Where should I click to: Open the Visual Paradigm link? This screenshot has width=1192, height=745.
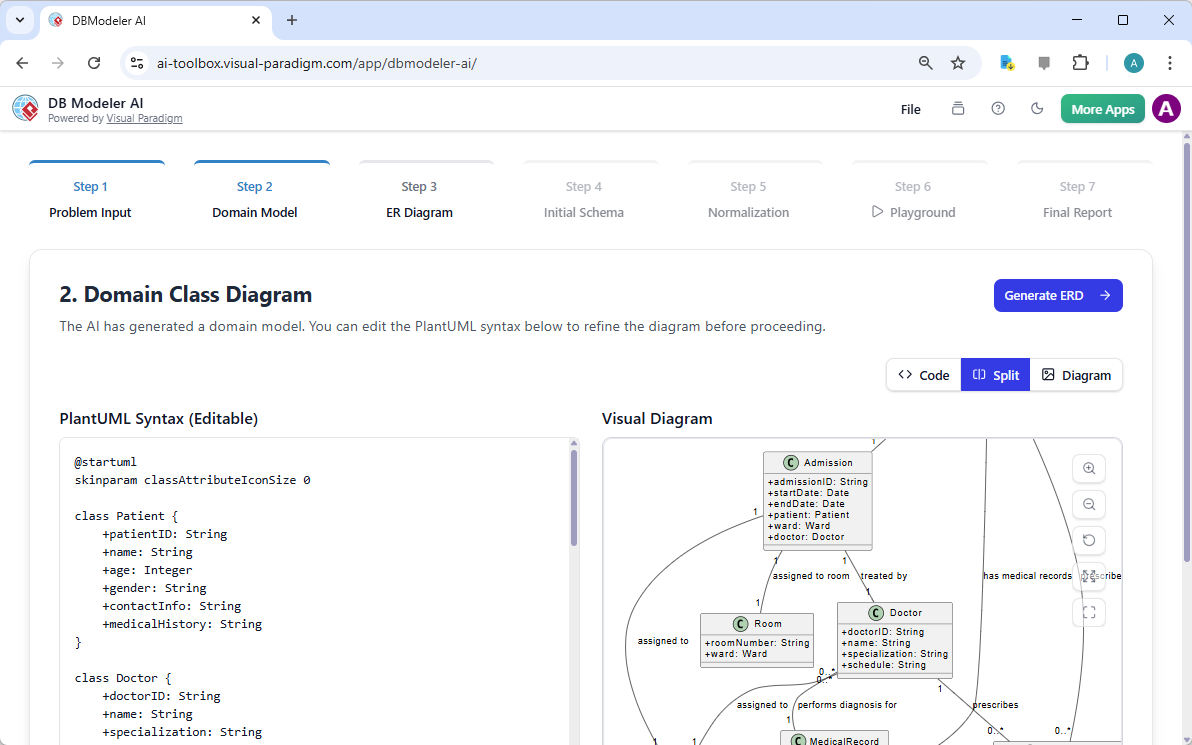[144, 118]
